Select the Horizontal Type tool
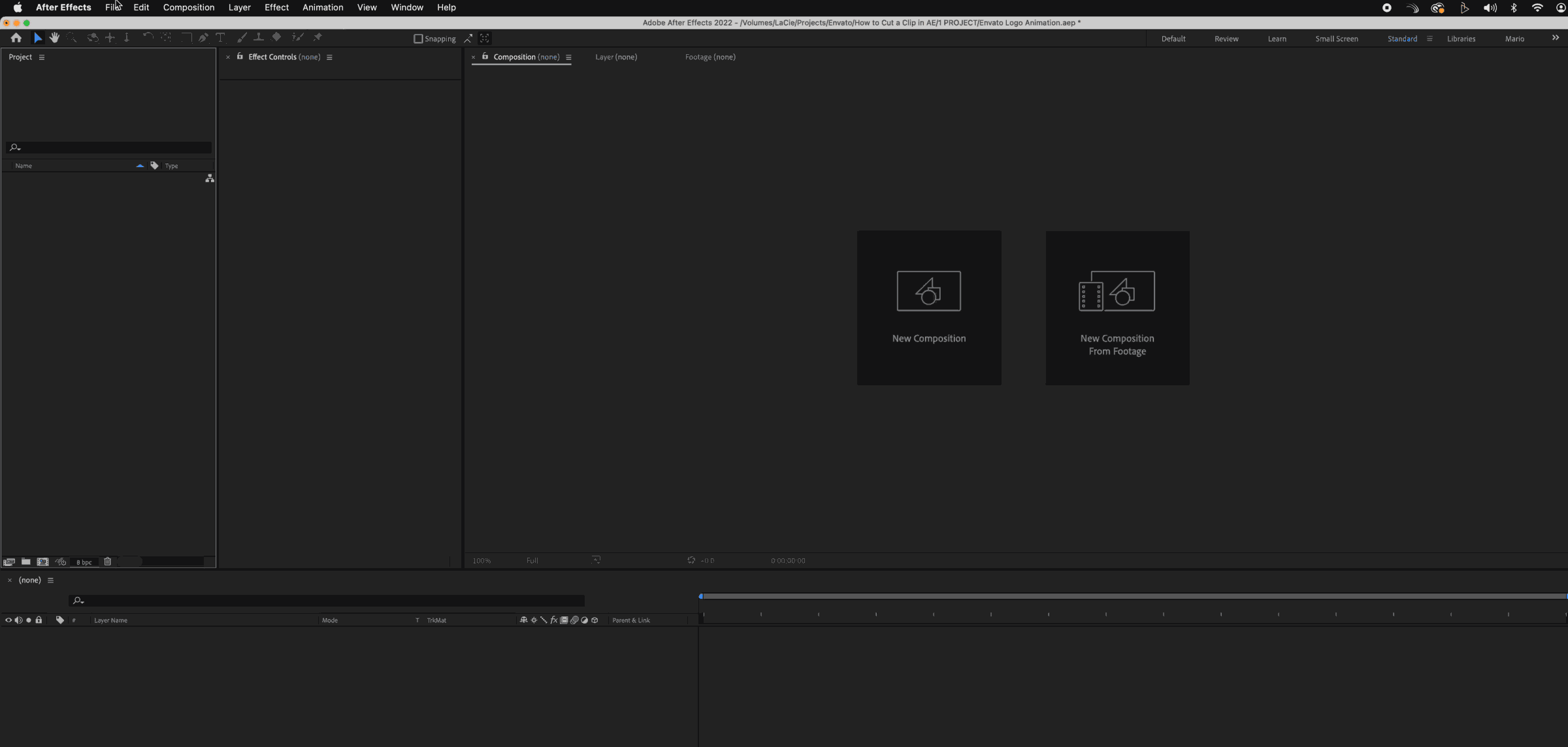1568x747 pixels. (x=220, y=38)
